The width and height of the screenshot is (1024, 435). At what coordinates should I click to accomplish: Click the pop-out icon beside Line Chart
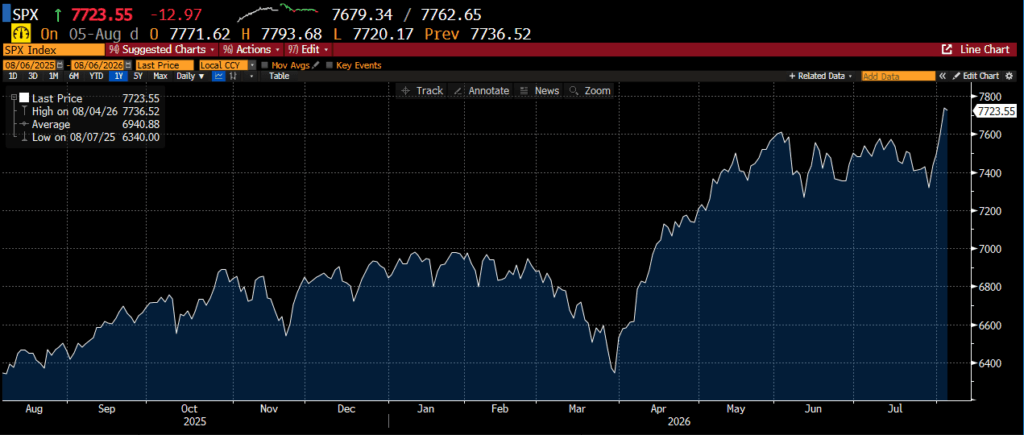click(x=947, y=50)
